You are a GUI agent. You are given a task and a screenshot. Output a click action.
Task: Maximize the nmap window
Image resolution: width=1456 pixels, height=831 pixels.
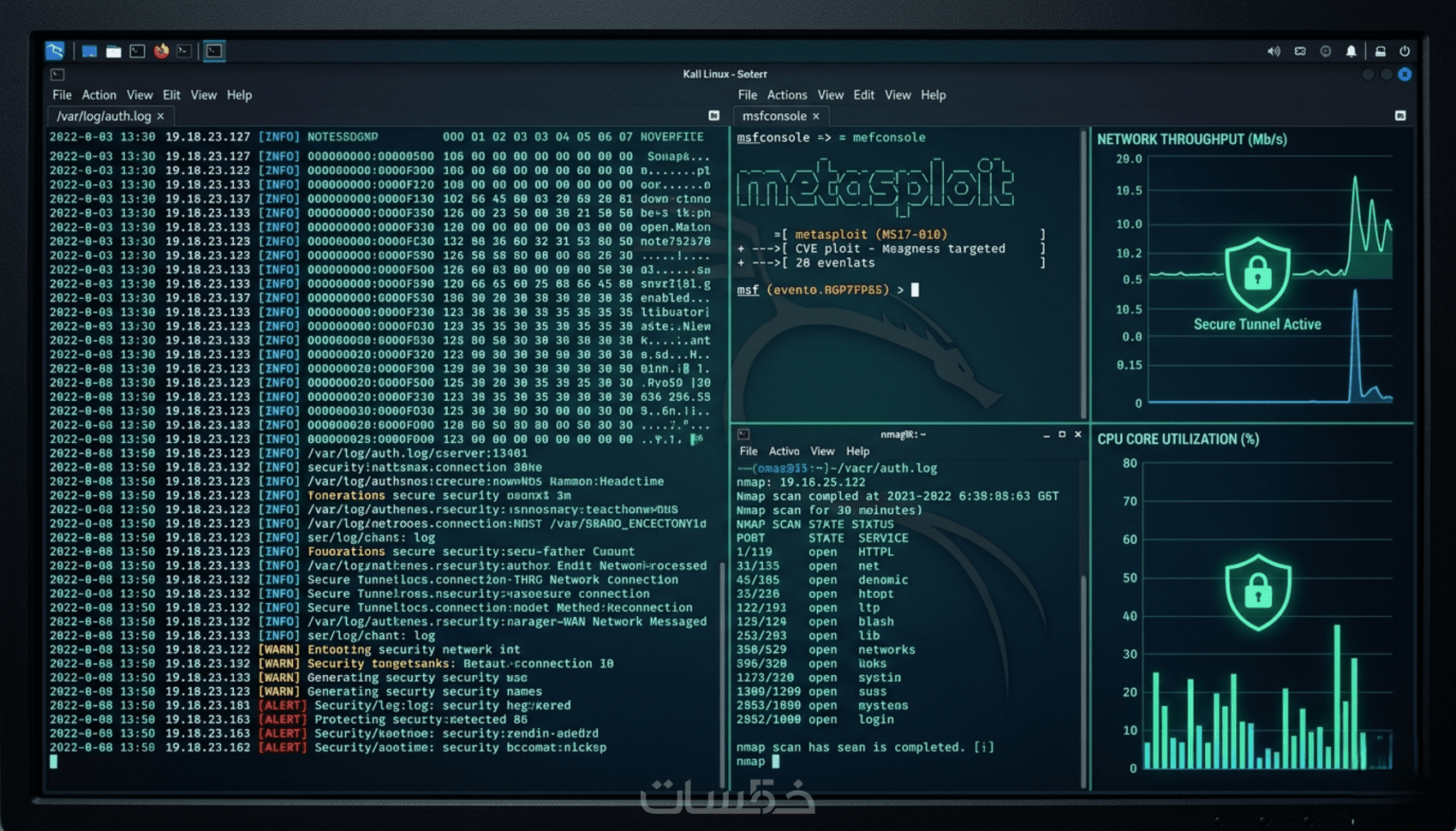click(x=1062, y=434)
